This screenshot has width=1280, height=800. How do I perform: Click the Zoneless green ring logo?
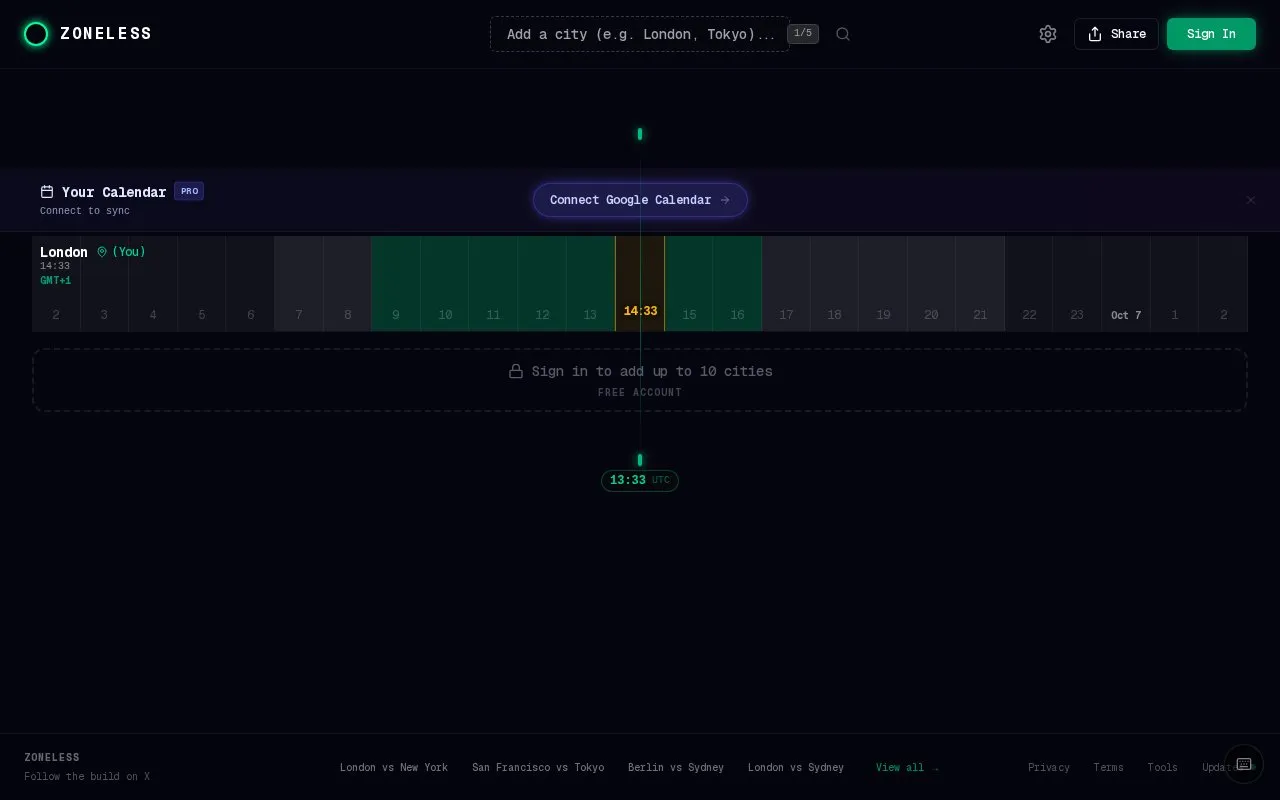coord(36,34)
